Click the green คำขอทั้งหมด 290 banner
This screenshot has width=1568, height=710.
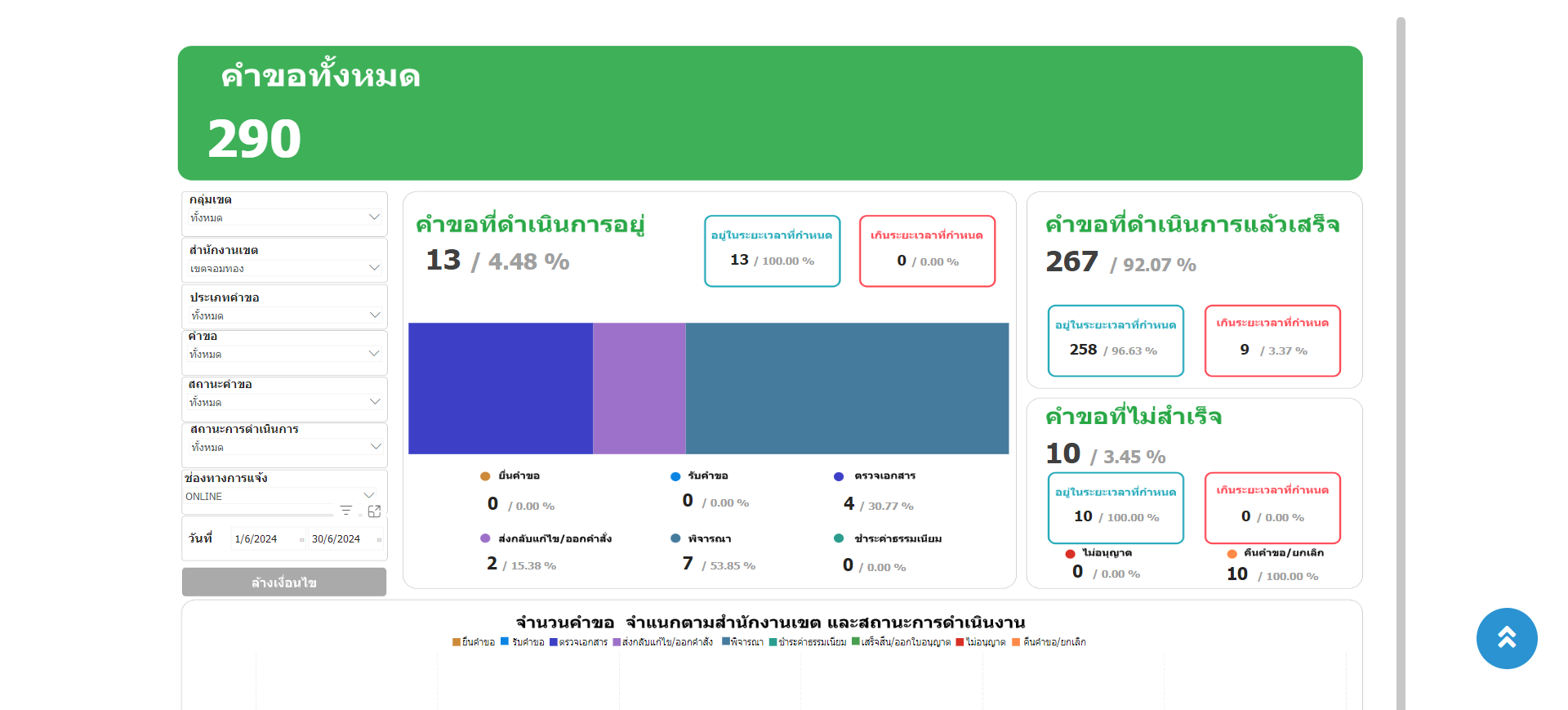click(769, 113)
